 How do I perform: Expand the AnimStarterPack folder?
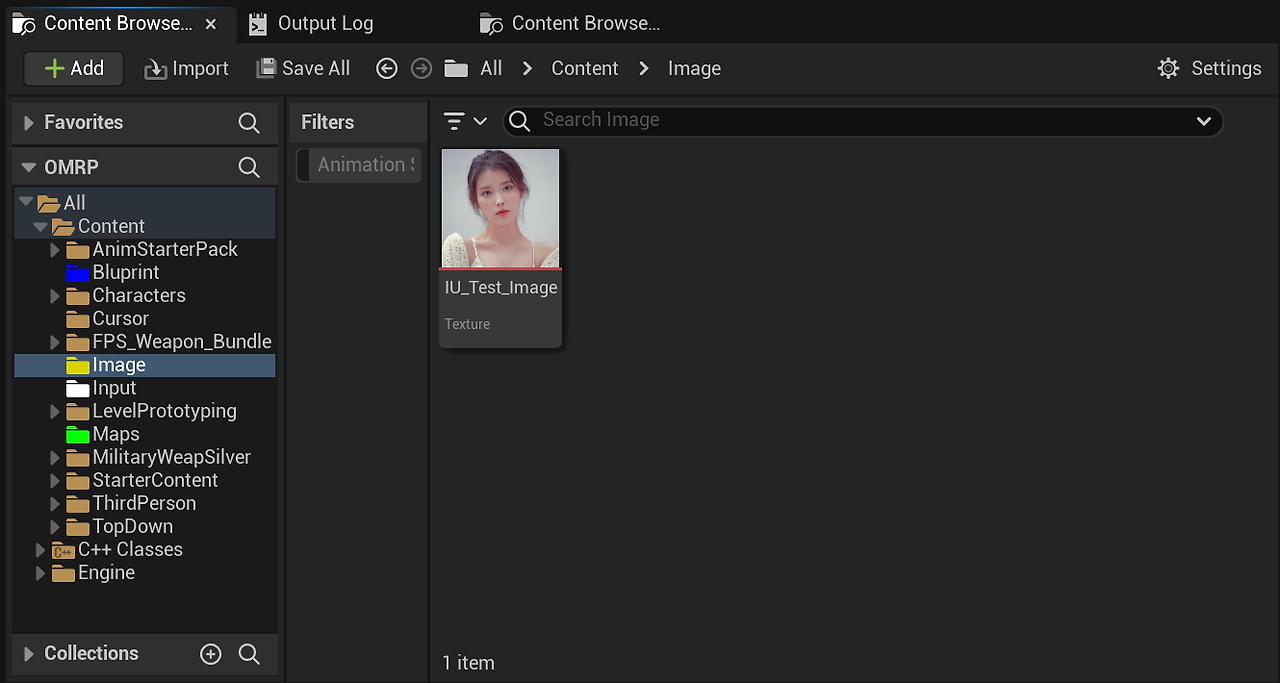coord(56,249)
